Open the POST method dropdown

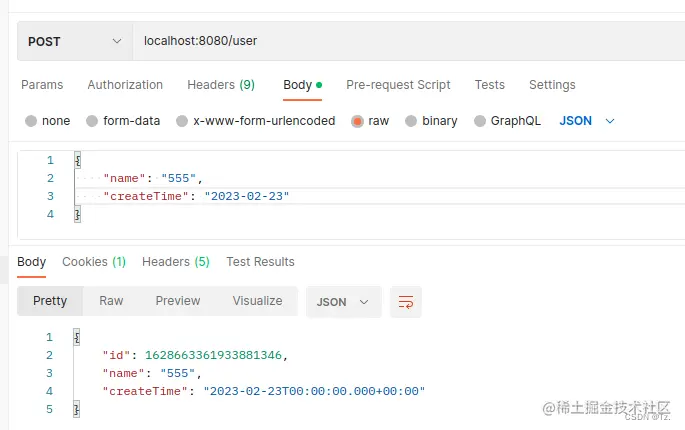click(x=75, y=41)
